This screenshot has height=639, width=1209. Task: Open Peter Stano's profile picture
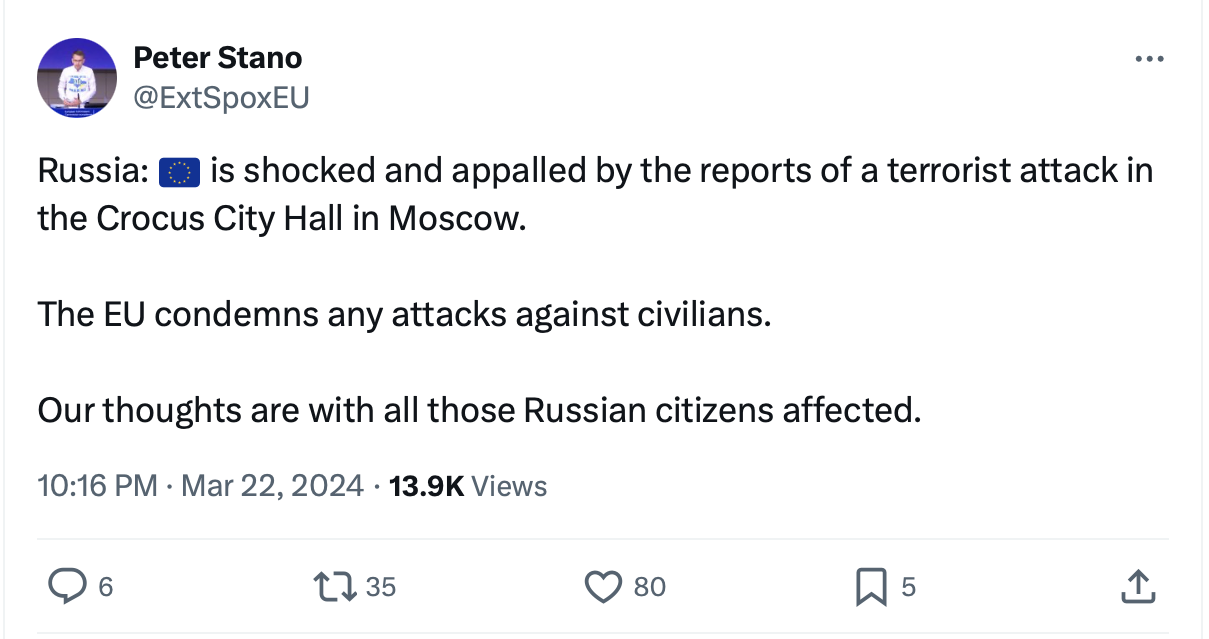(77, 78)
